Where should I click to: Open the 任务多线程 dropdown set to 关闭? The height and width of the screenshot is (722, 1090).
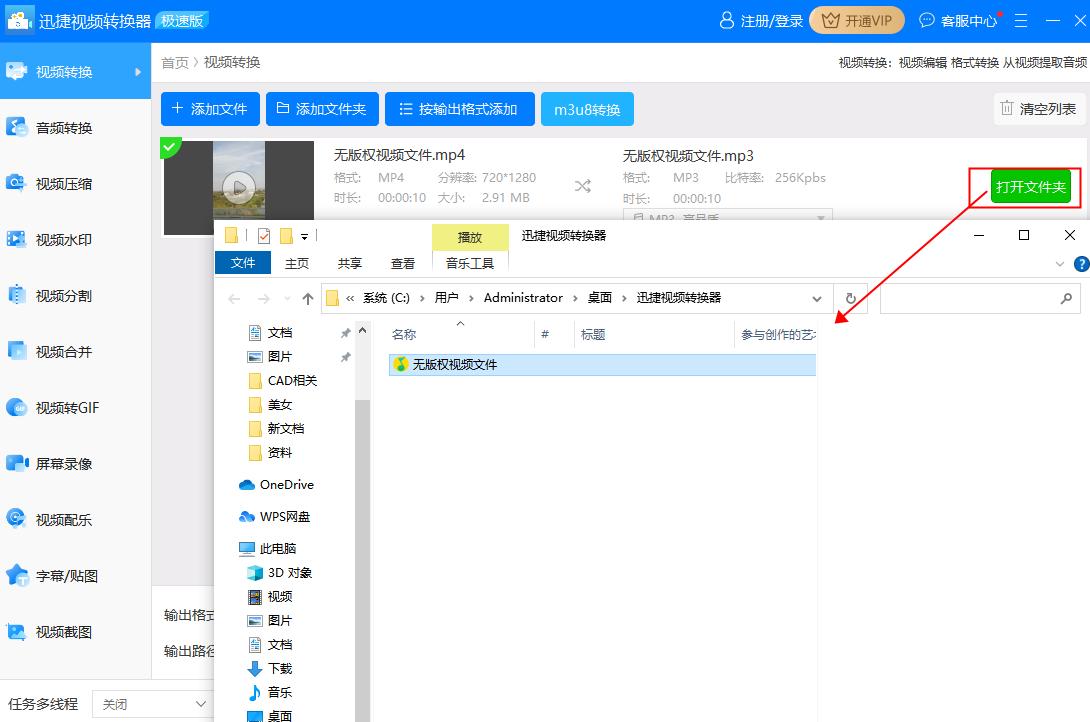pos(150,704)
